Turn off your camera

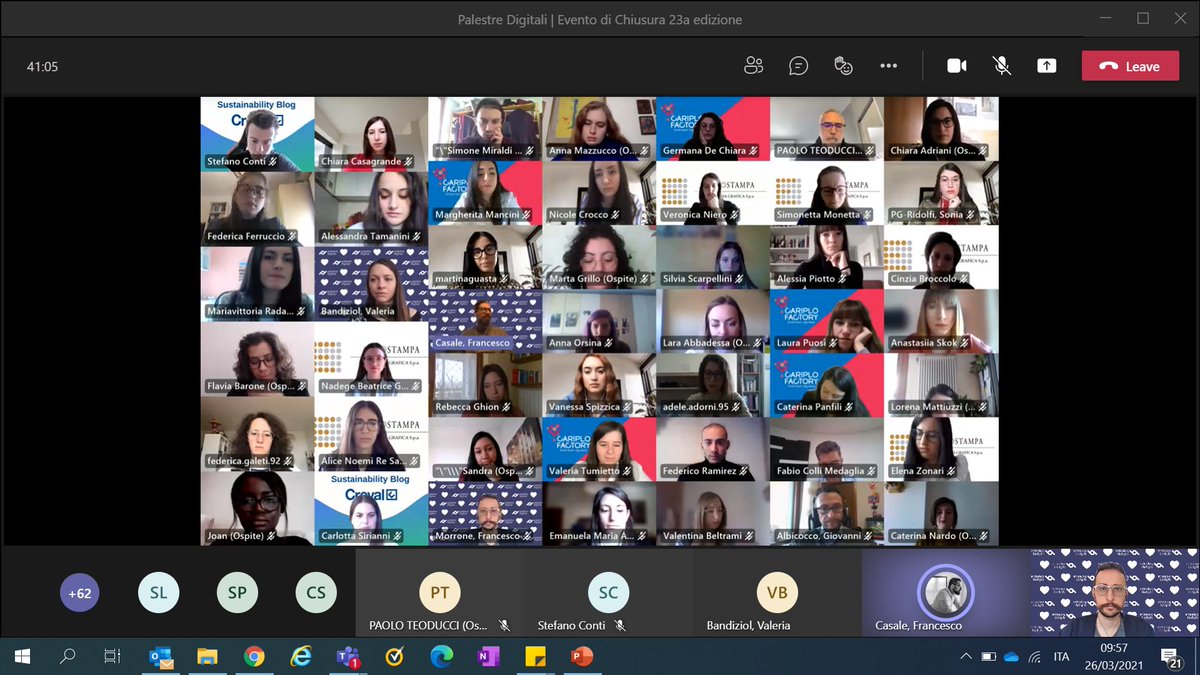[x=956, y=65]
